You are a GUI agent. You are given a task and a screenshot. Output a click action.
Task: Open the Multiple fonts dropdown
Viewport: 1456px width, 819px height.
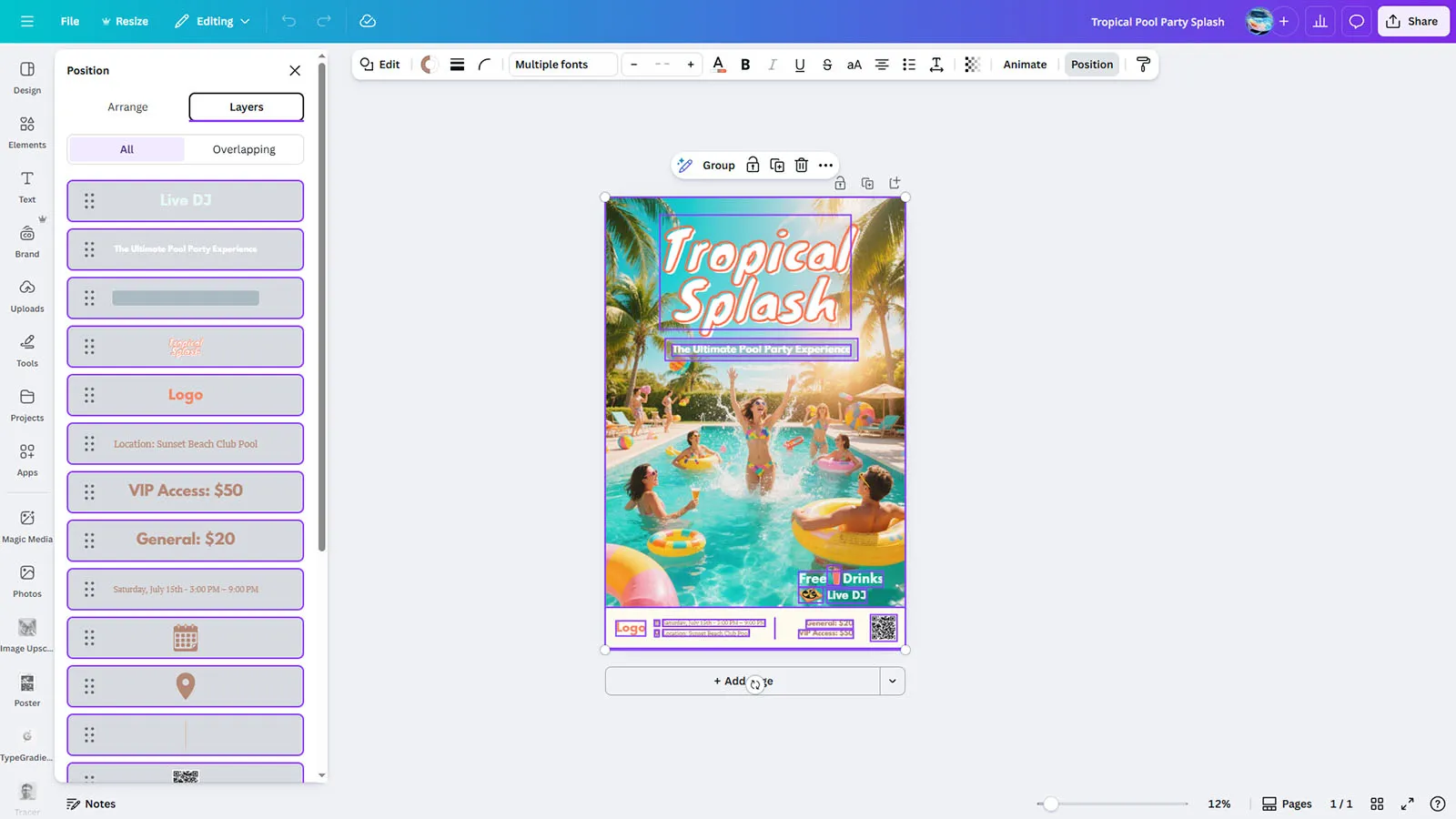pyautogui.click(x=562, y=65)
